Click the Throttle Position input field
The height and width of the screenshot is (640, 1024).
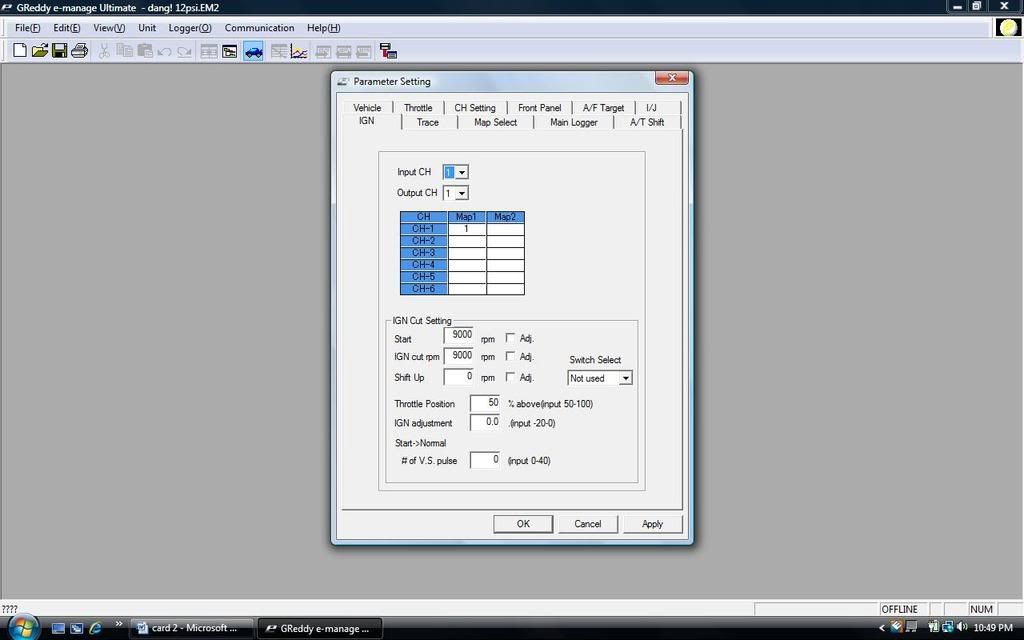[x=485, y=403]
